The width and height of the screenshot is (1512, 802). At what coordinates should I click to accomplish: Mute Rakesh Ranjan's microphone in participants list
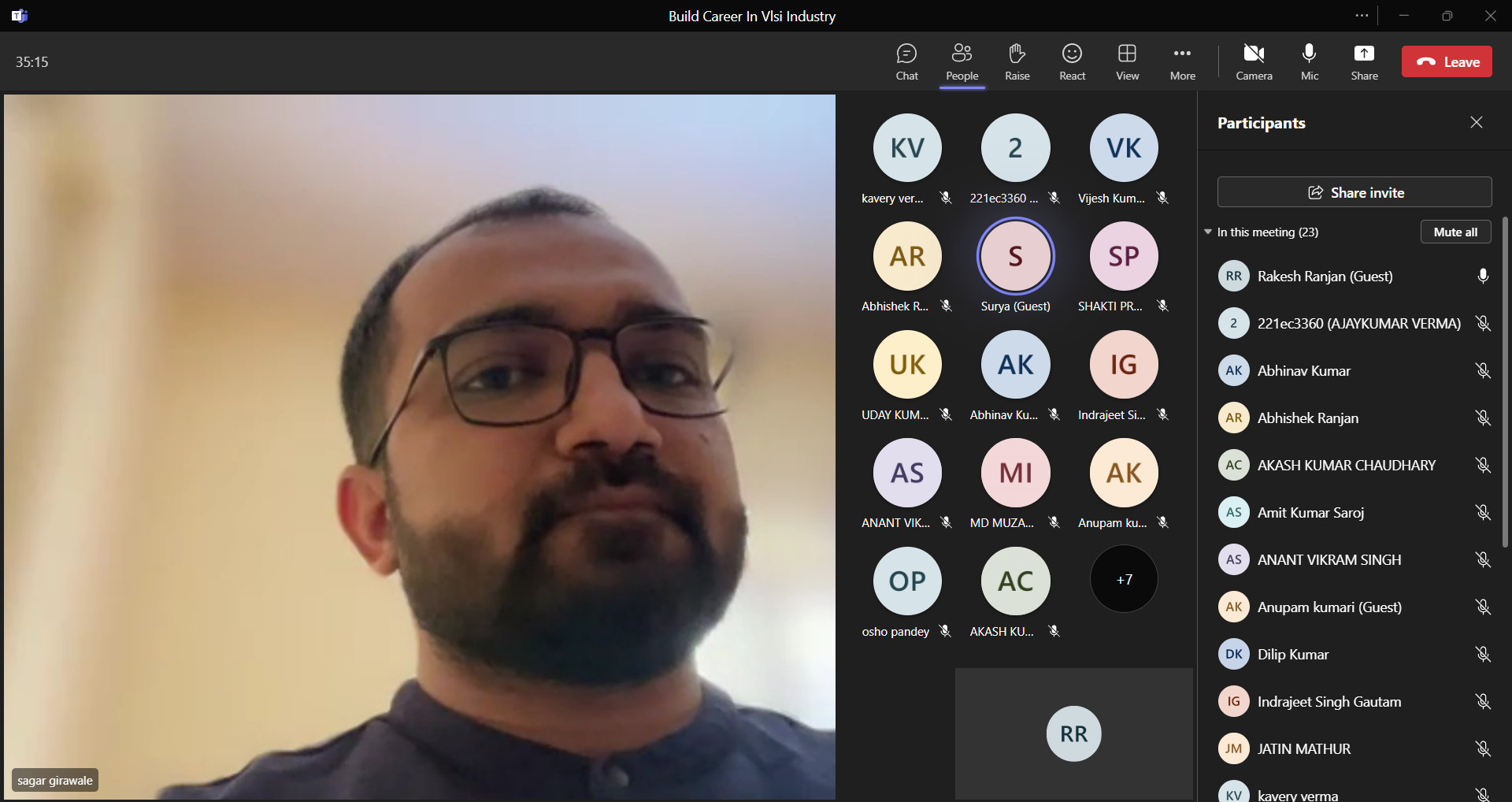pyautogui.click(x=1482, y=277)
